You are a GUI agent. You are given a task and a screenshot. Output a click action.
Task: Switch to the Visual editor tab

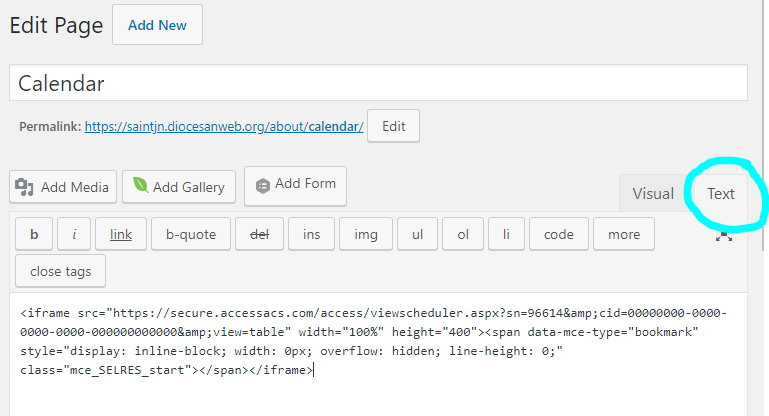tap(652, 194)
